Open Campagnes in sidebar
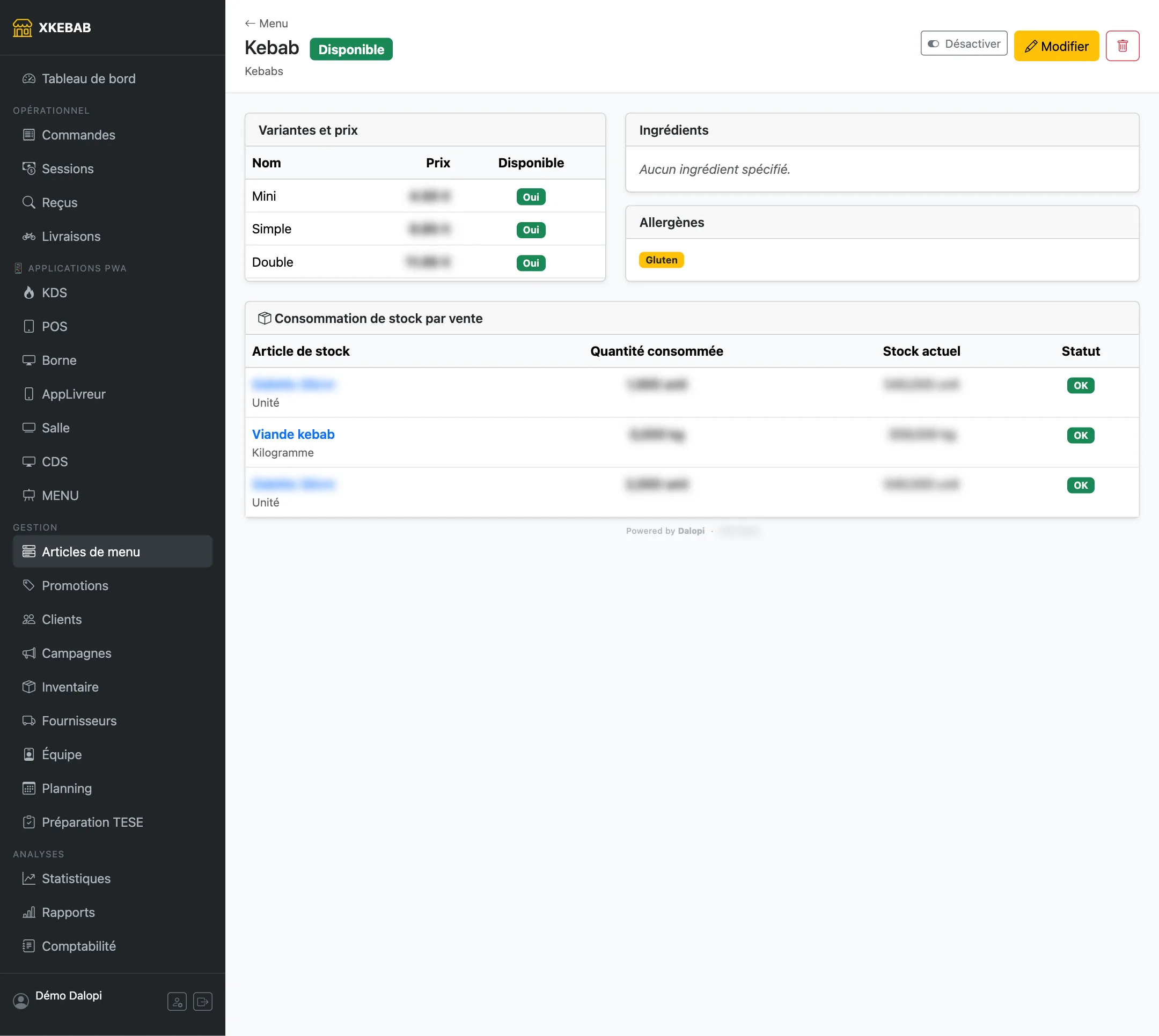Viewport: 1159px width, 1036px height. click(x=113, y=653)
